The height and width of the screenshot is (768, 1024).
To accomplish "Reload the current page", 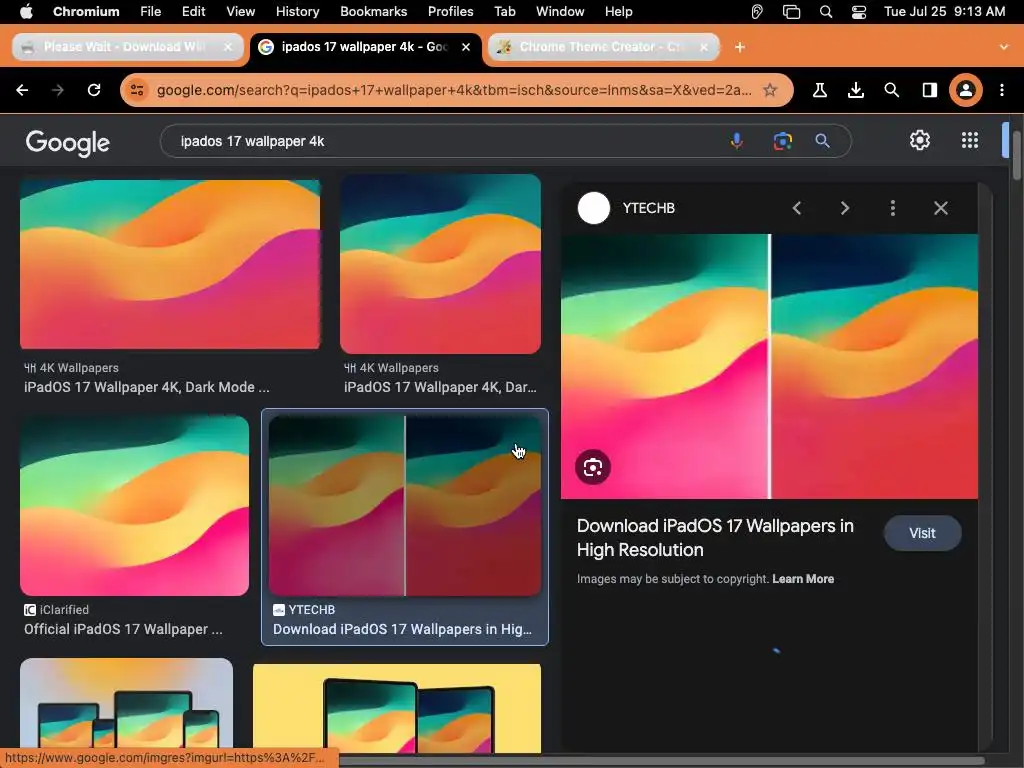I will (x=94, y=90).
